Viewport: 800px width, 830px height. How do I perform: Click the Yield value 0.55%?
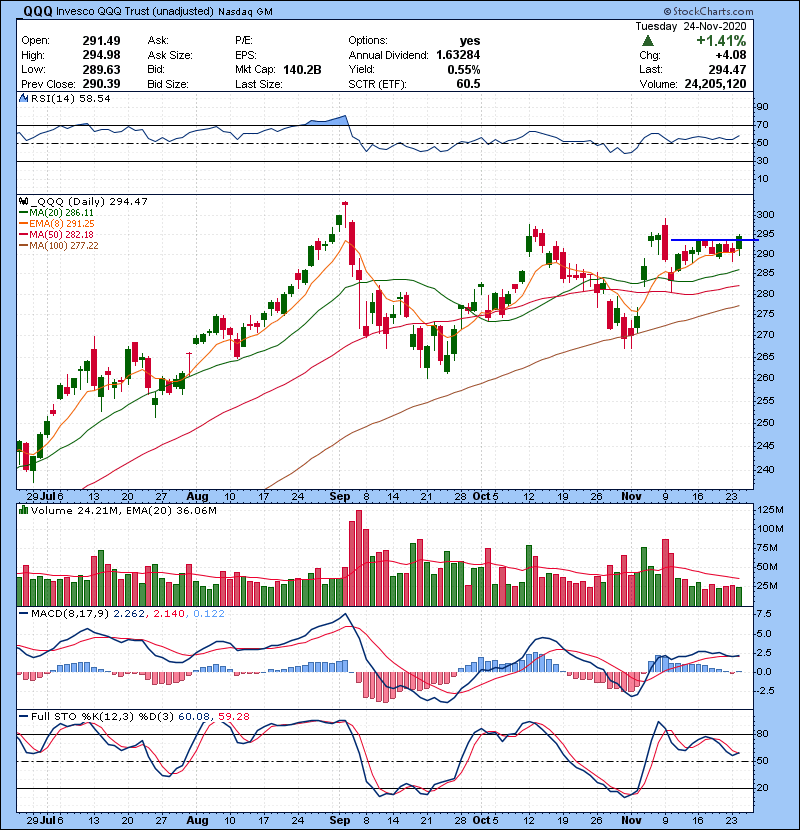tap(464, 69)
